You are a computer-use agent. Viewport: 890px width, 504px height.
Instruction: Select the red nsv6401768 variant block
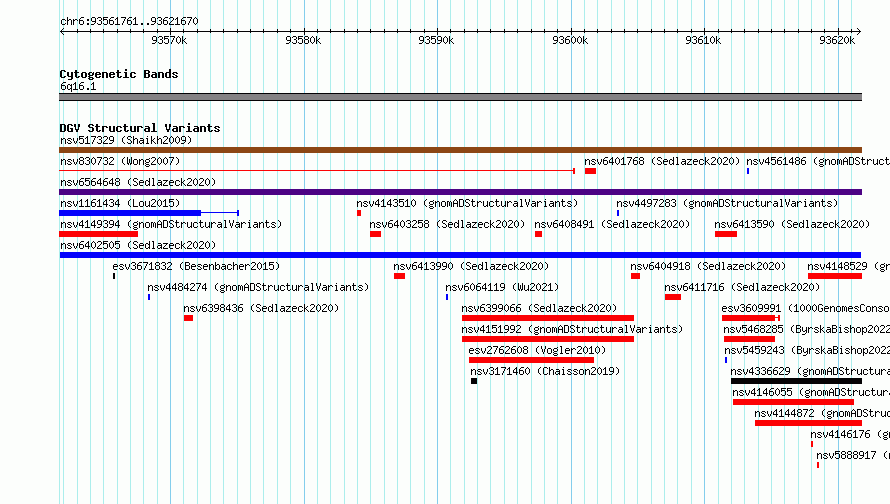(x=590, y=171)
